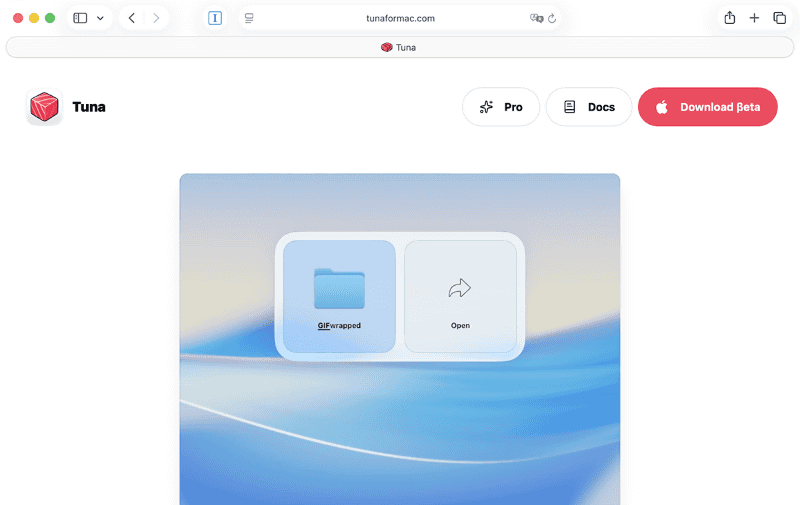Reload the page with the refresh icon
This screenshot has width=800, height=505.
(x=552, y=18)
